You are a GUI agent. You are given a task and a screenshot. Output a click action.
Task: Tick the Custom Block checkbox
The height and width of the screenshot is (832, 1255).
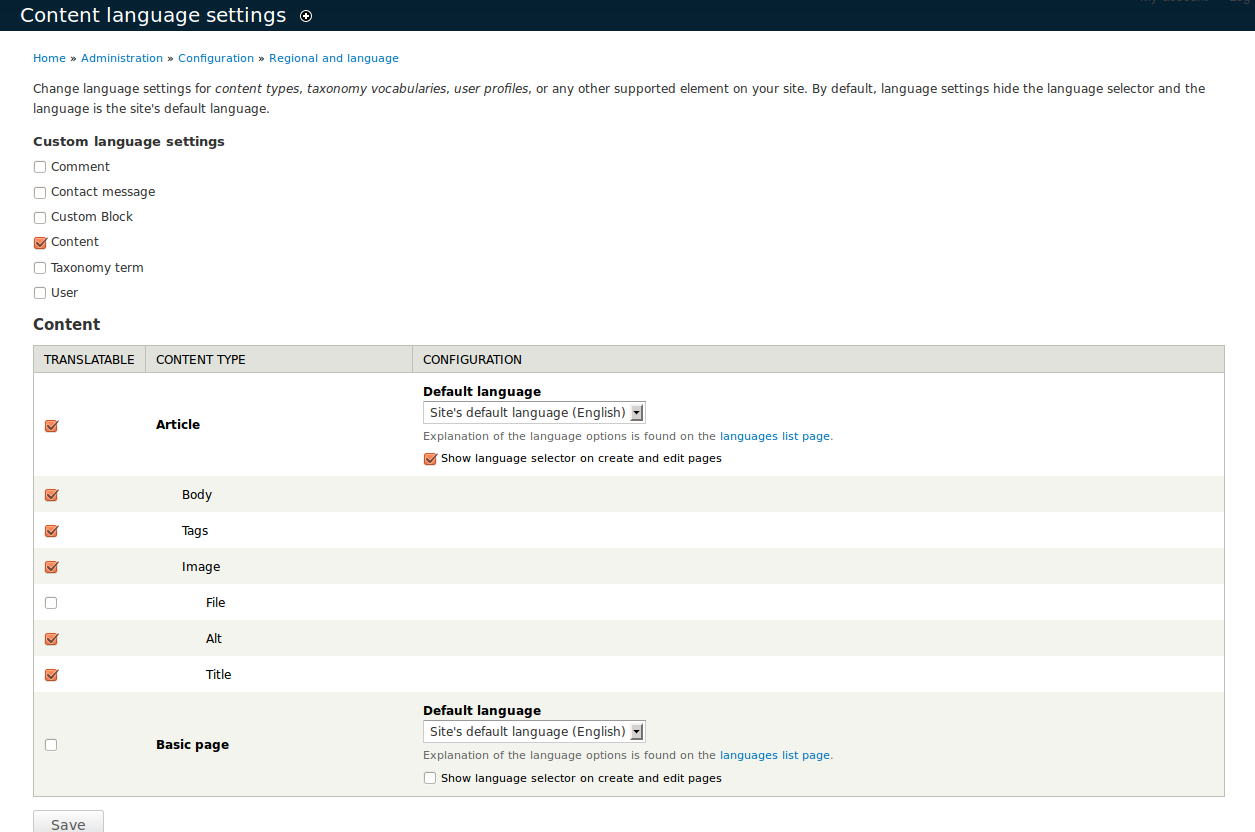point(40,217)
